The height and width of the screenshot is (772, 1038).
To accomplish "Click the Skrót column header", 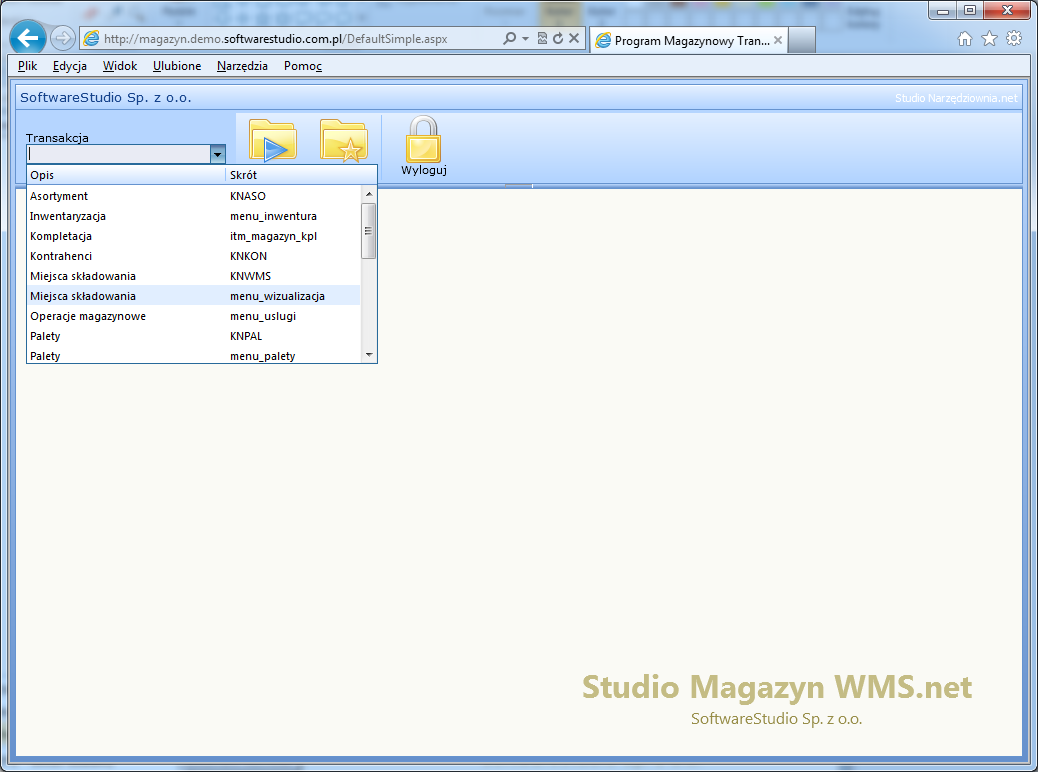I will pyautogui.click(x=301, y=175).
